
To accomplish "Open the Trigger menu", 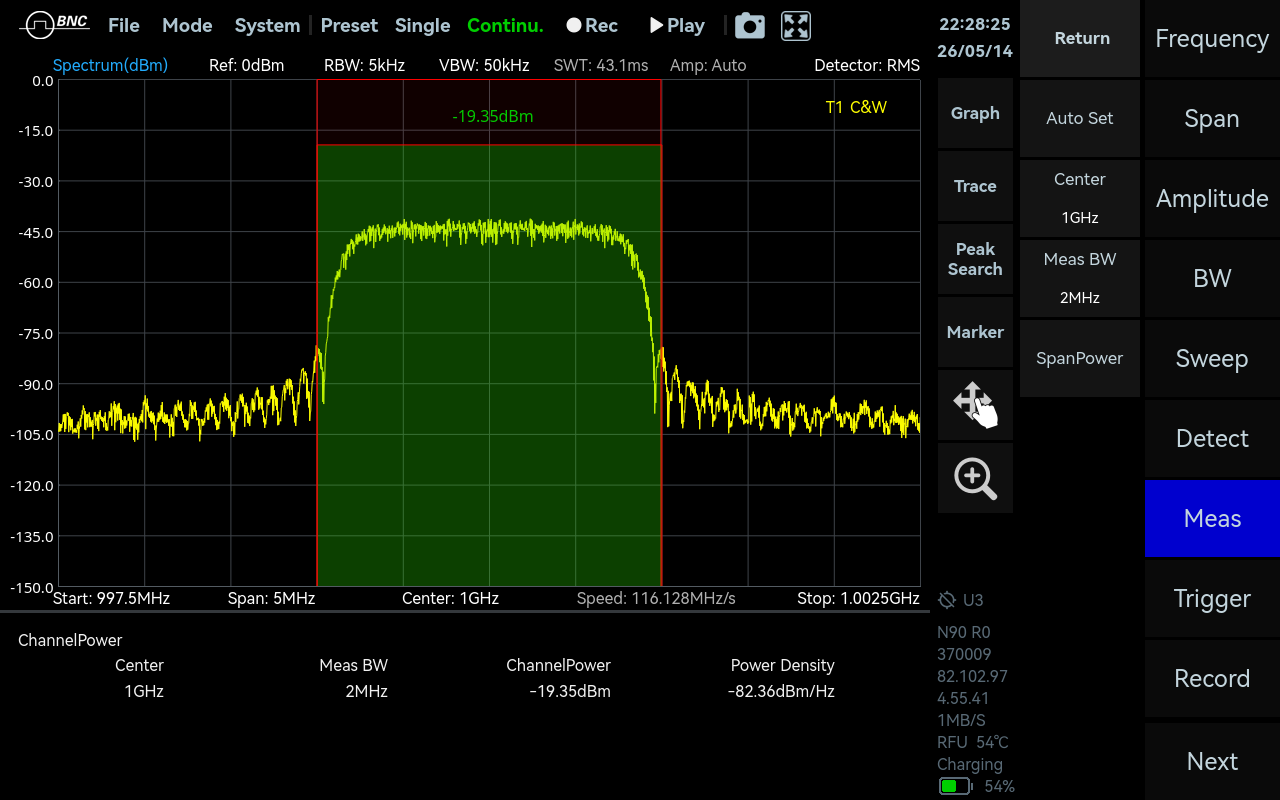I will click(x=1212, y=598).
